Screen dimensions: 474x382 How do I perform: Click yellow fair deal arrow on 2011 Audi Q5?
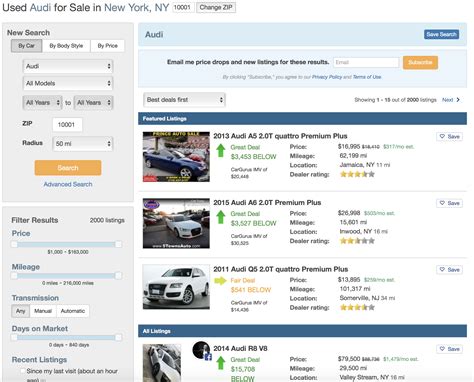(x=220, y=280)
